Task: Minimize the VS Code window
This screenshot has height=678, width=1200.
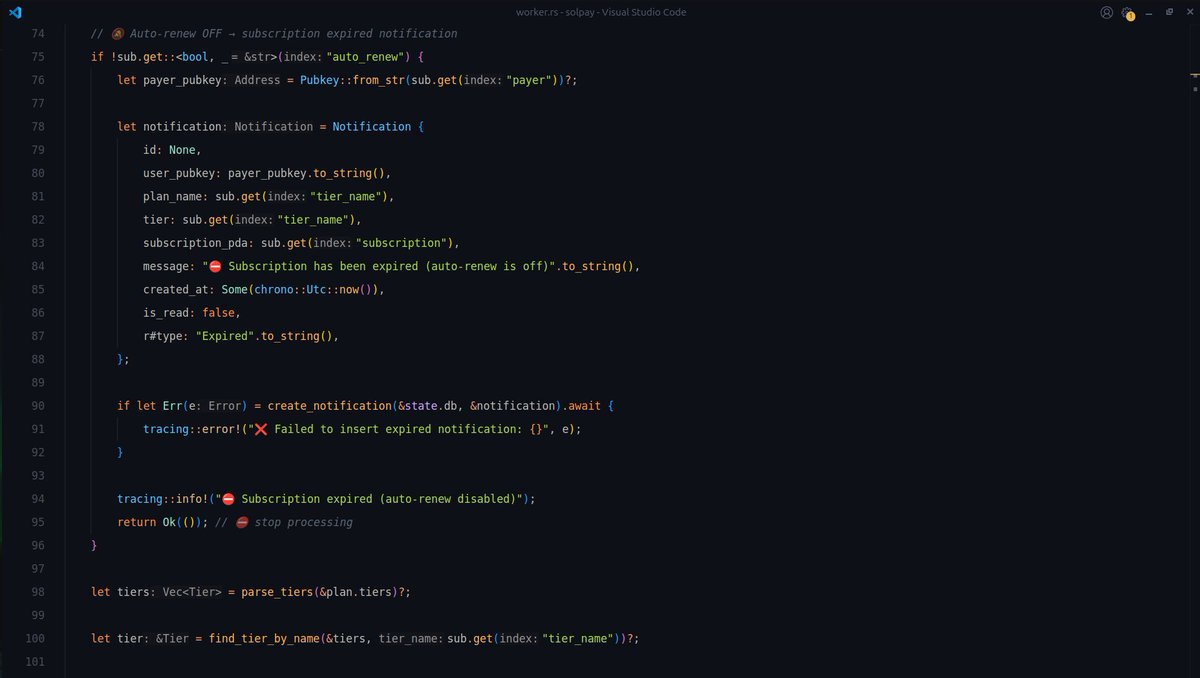Action: [1151, 12]
